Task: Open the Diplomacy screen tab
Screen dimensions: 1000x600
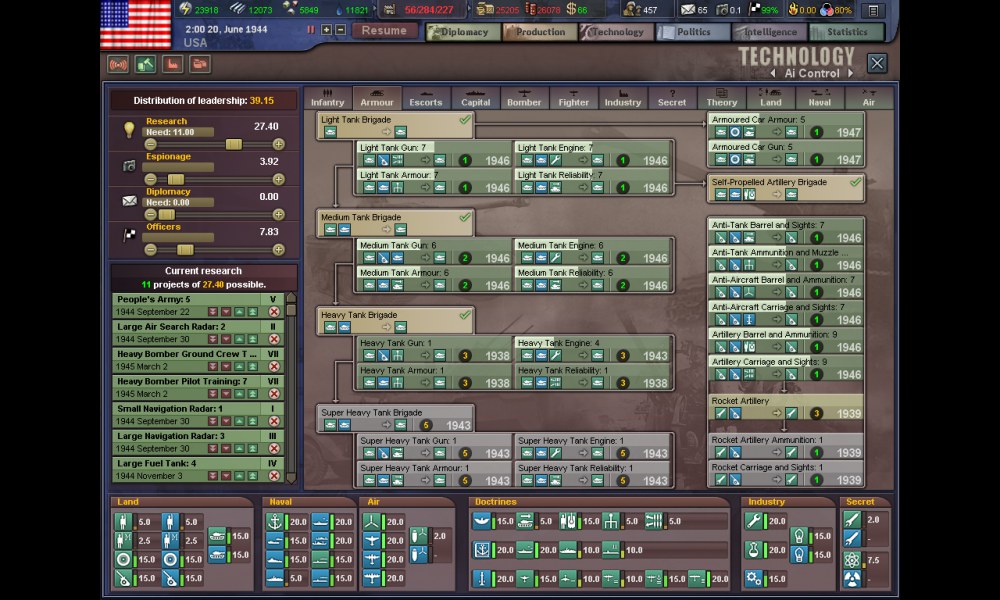Action: point(464,32)
